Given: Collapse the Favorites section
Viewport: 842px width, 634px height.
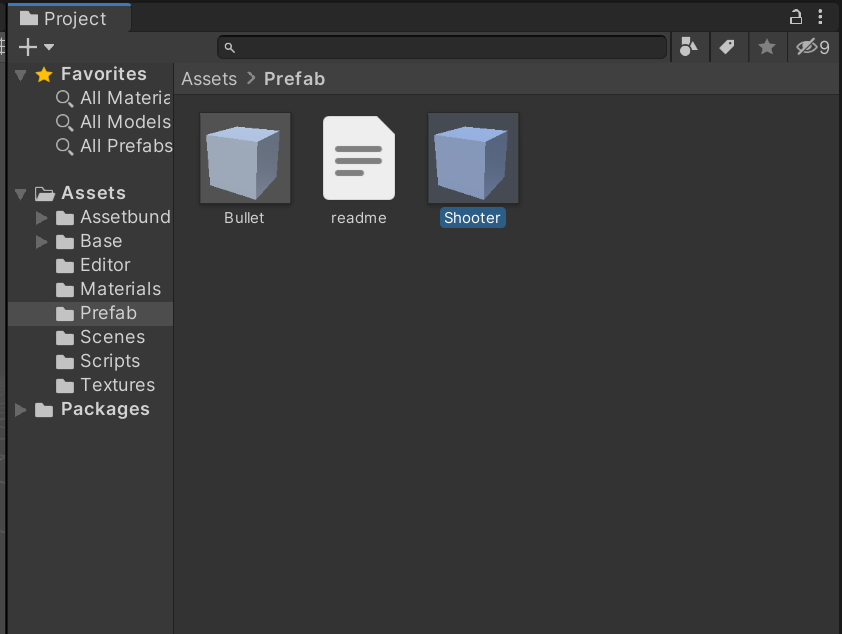Looking at the screenshot, I should [x=21, y=75].
